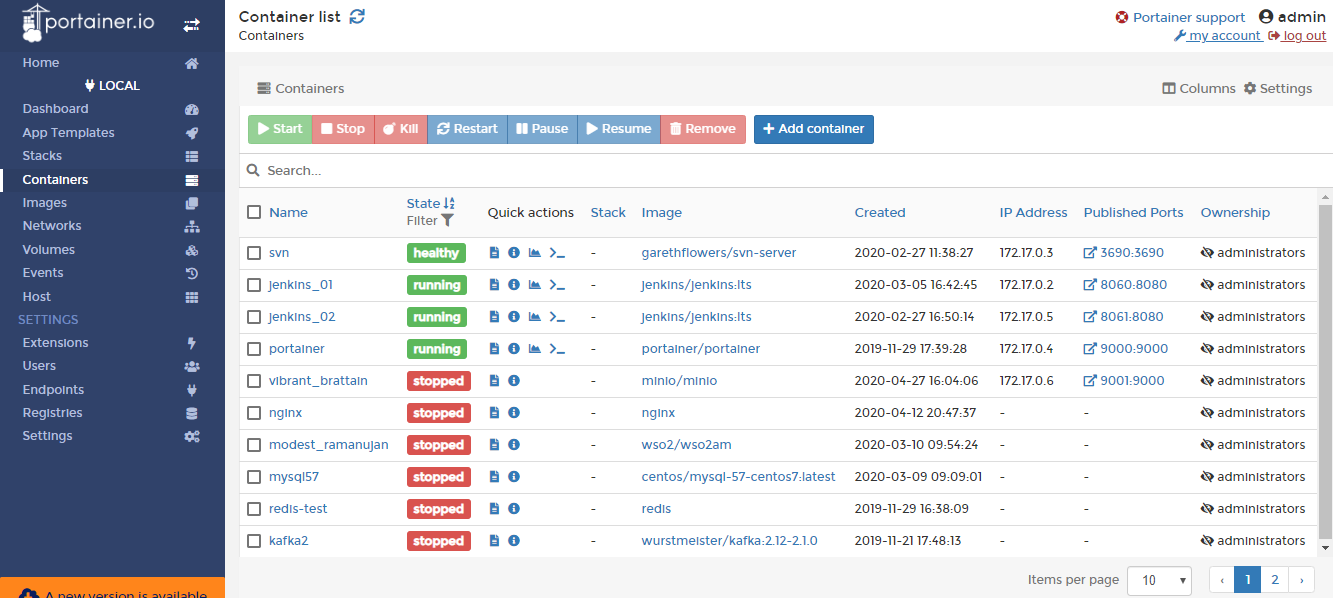The width and height of the screenshot is (1333, 598).
Task: Check the svn container checkbox
Action: coord(254,253)
